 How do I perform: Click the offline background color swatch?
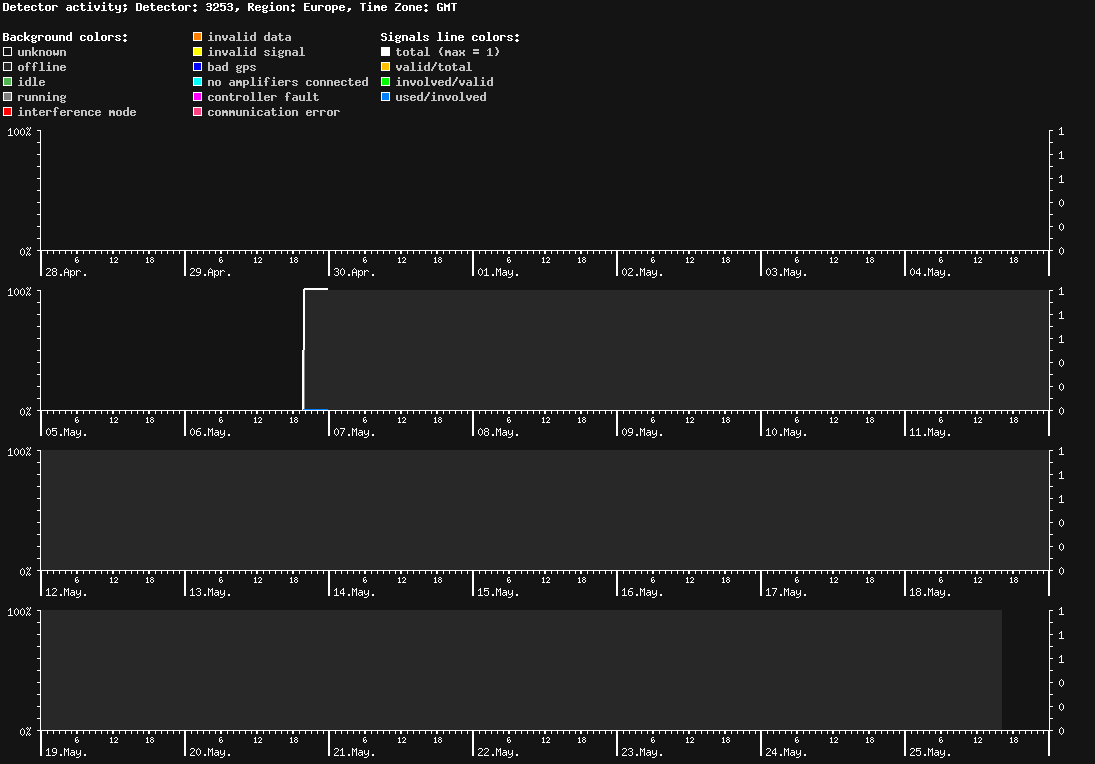(8, 67)
